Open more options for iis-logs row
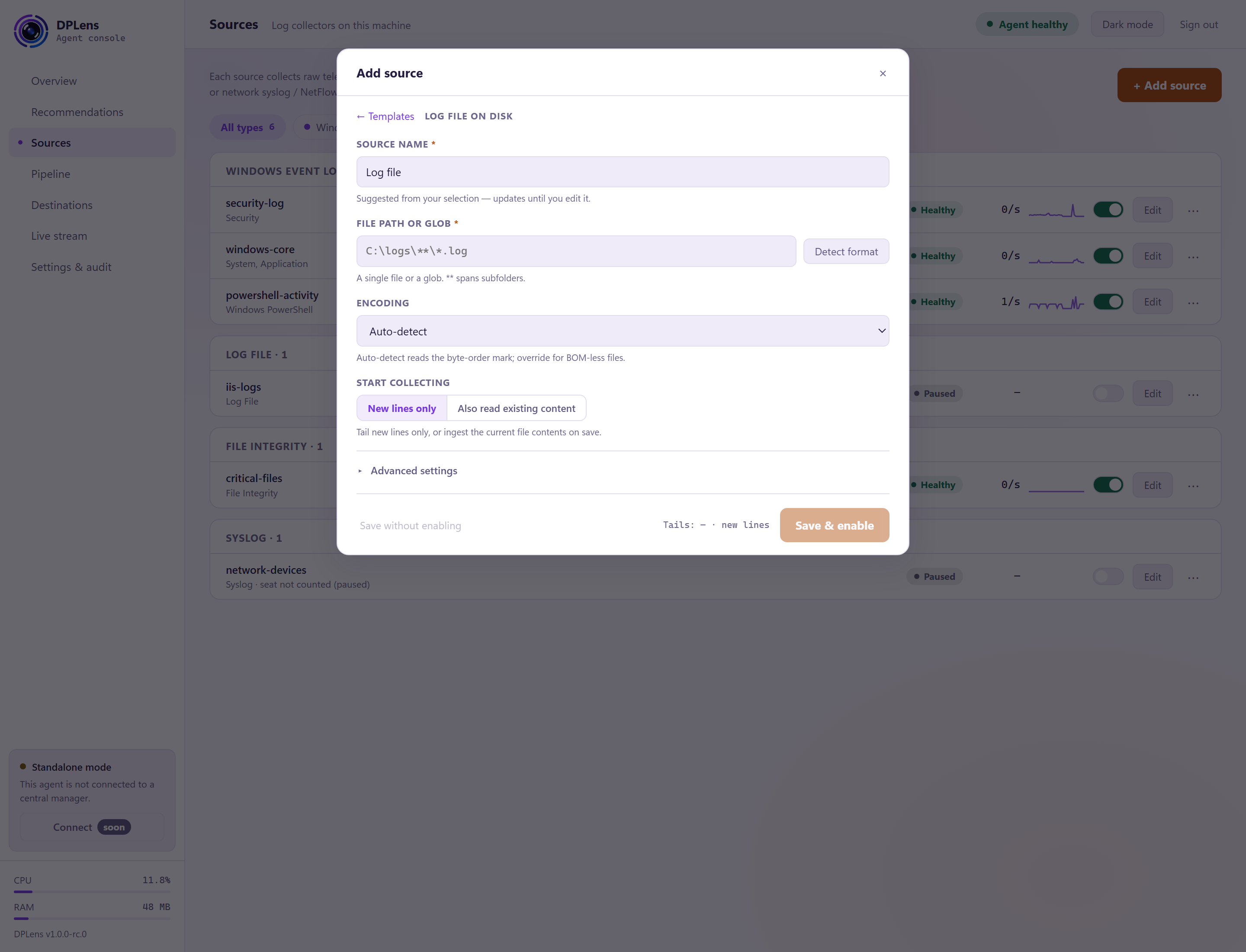This screenshot has width=1246, height=952. click(x=1193, y=394)
